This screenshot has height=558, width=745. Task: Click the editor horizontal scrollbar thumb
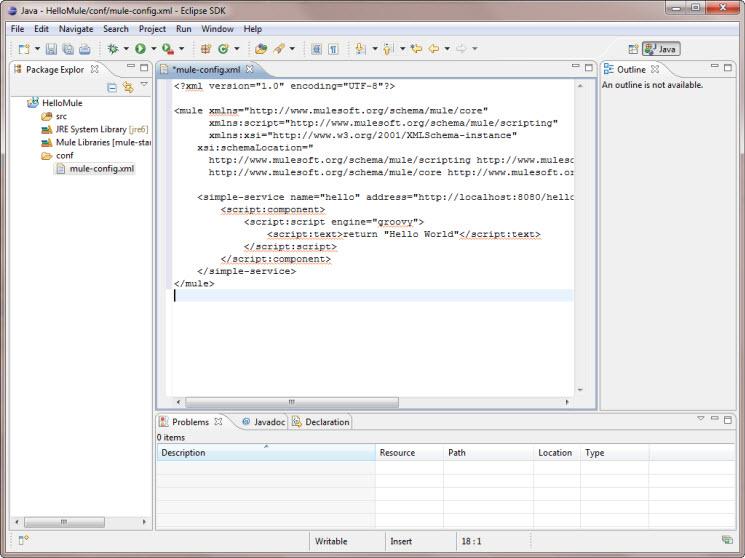(292, 403)
